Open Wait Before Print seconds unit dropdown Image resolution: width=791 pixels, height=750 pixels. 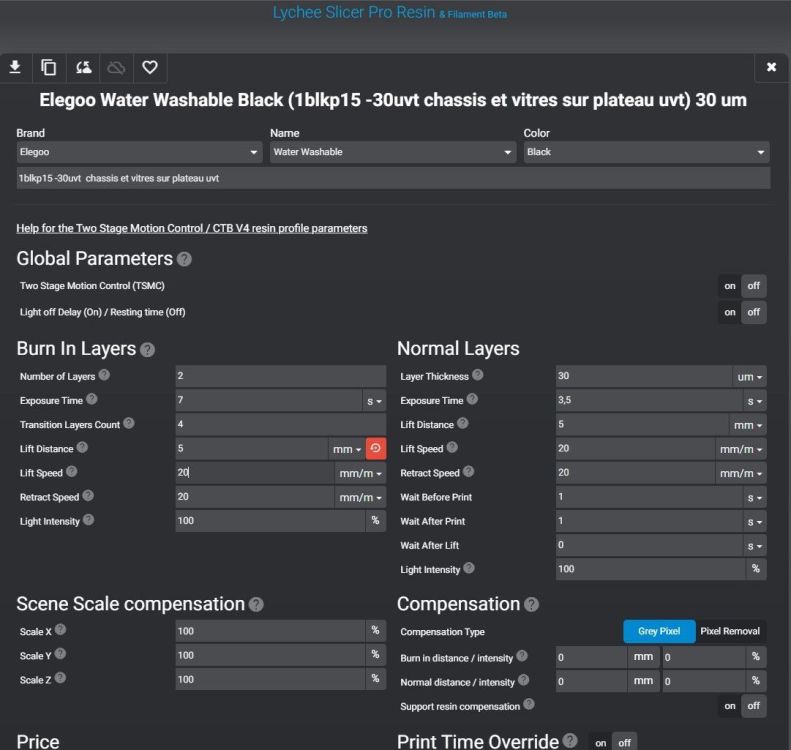click(x=755, y=498)
